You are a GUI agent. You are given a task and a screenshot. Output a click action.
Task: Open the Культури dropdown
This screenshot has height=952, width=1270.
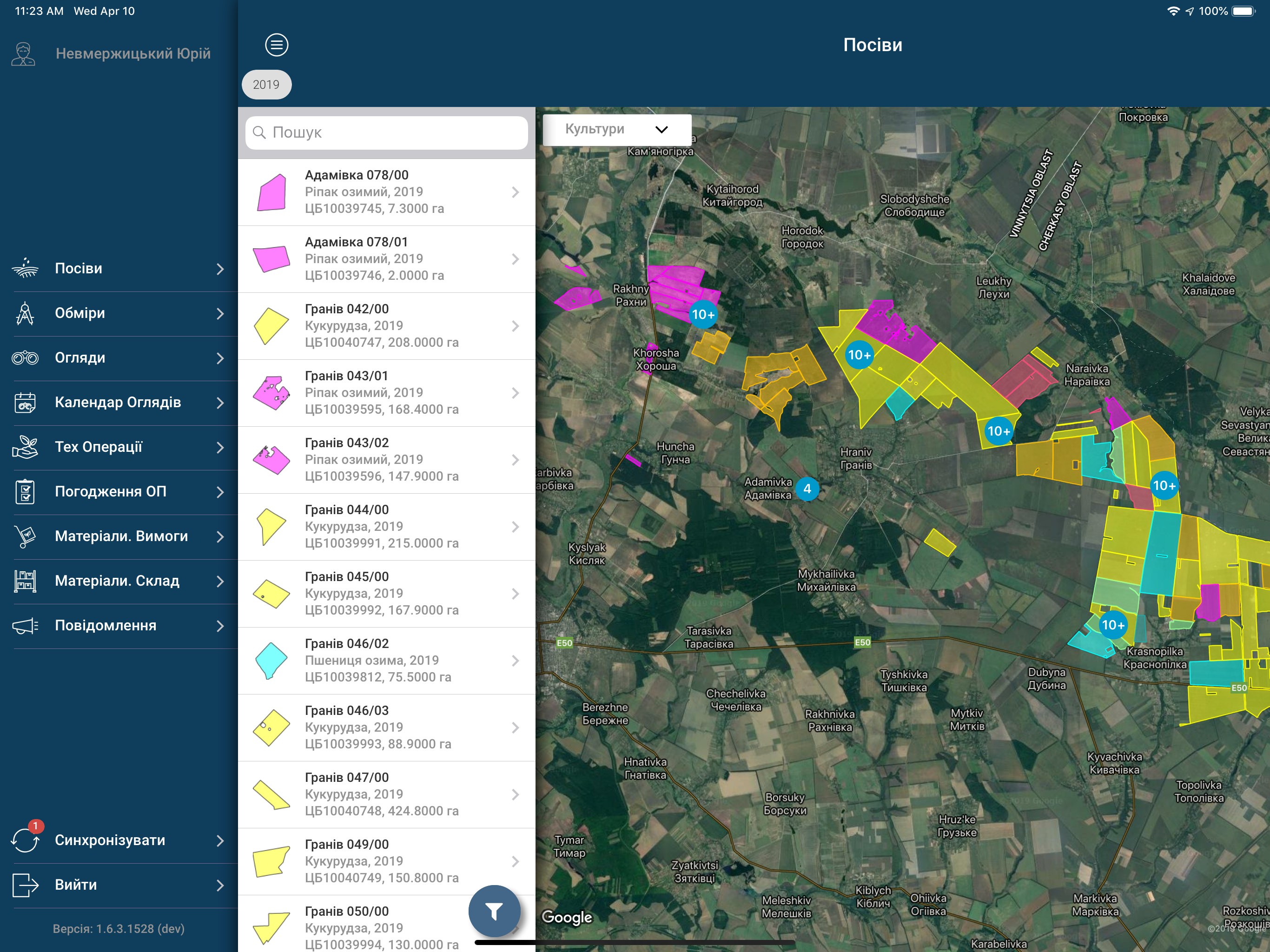(616, 129)
